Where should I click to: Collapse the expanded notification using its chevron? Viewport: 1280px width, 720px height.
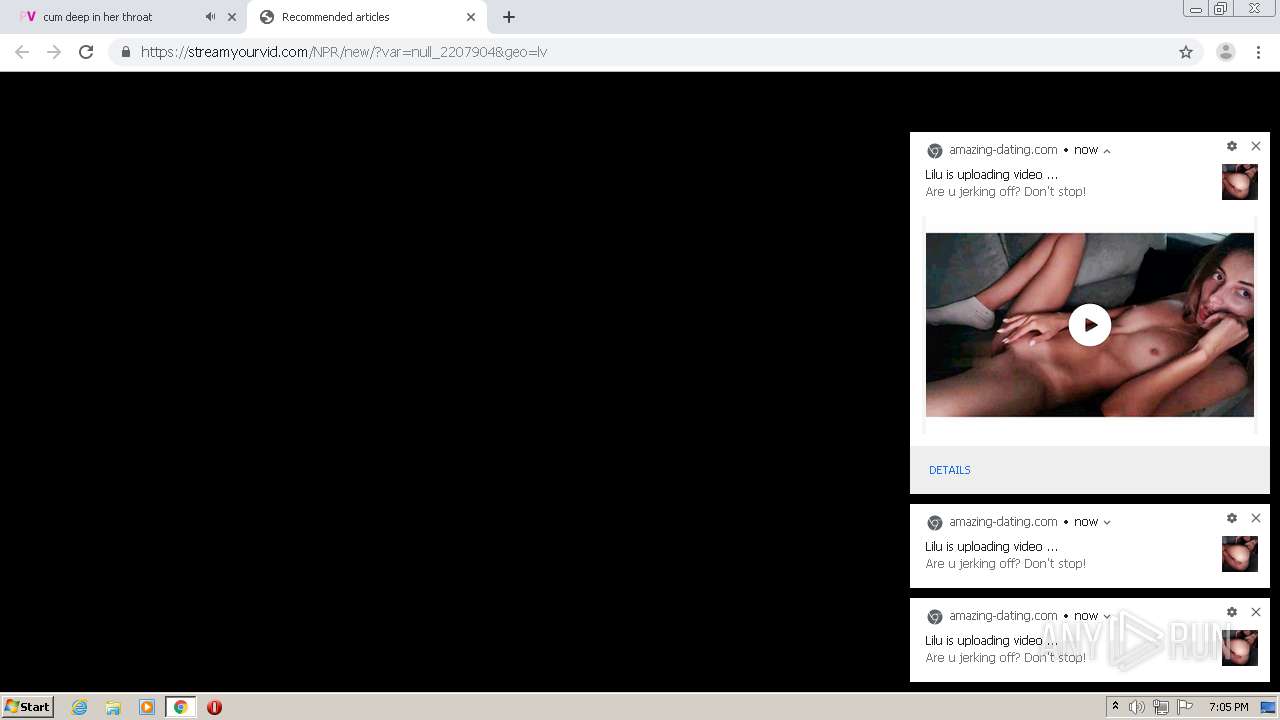[x=1107, y=151]
